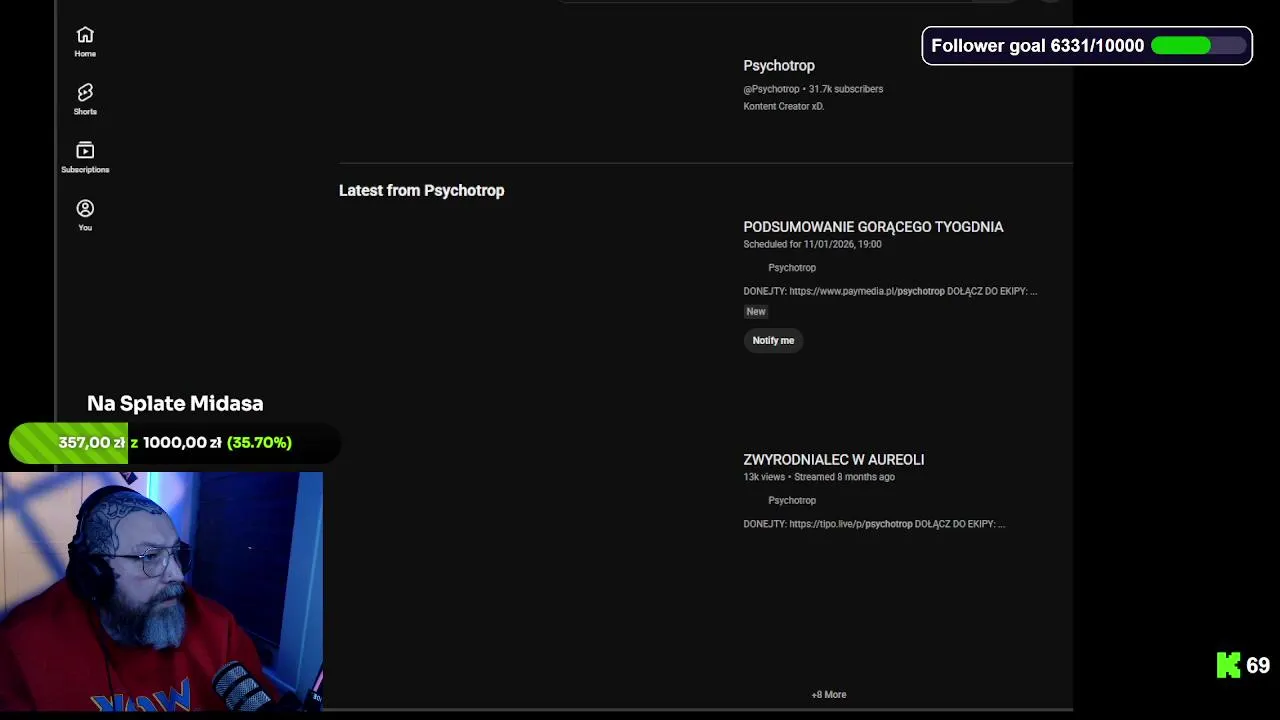Open the You profile icon
The width and height of the screenshot is (1280, 720).
[x=85, y=215]
